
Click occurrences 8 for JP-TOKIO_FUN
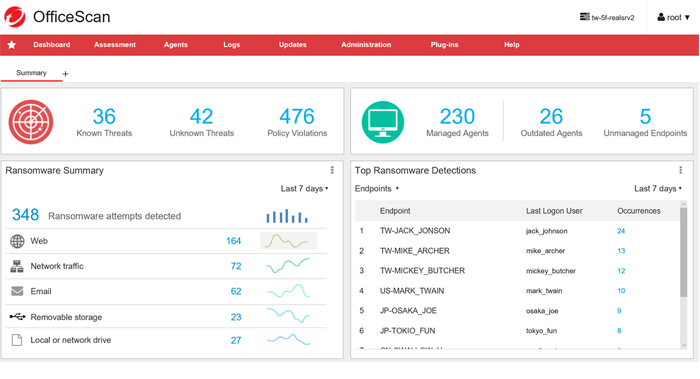[619, 331]
